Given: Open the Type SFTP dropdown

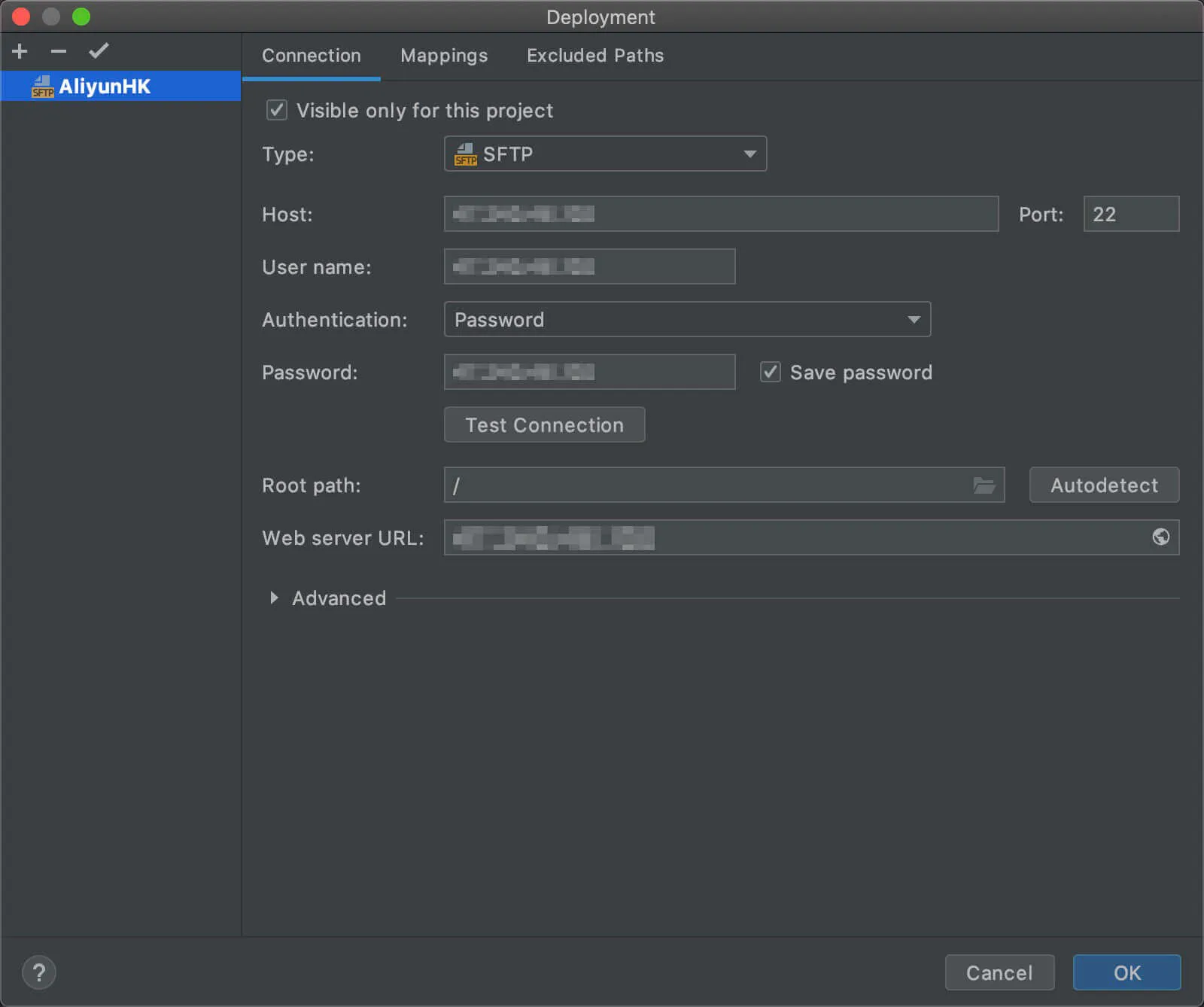Looking at the screenshot, I should coord(605,154).
